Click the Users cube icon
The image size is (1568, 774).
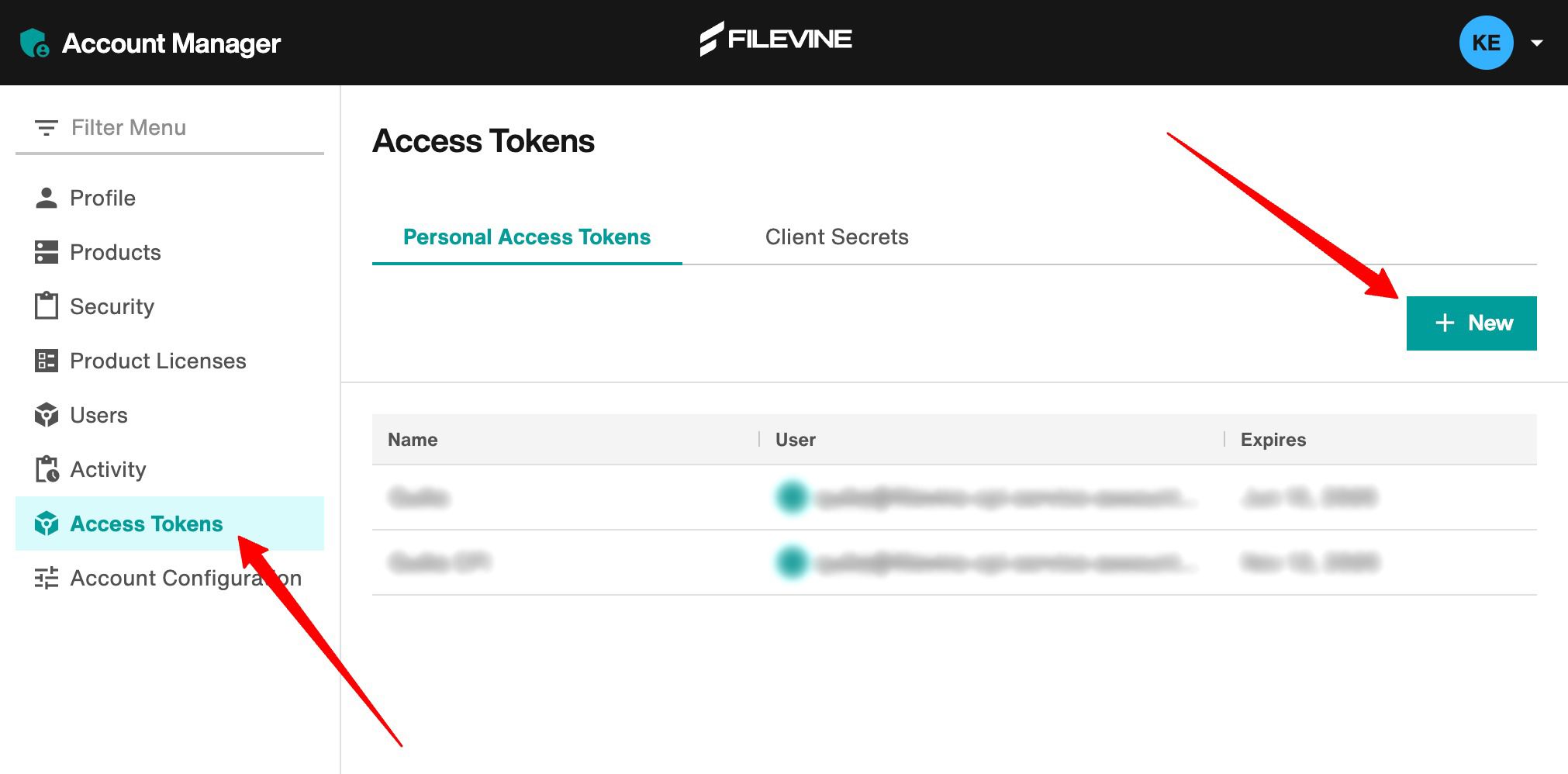[x=46, y=415]
